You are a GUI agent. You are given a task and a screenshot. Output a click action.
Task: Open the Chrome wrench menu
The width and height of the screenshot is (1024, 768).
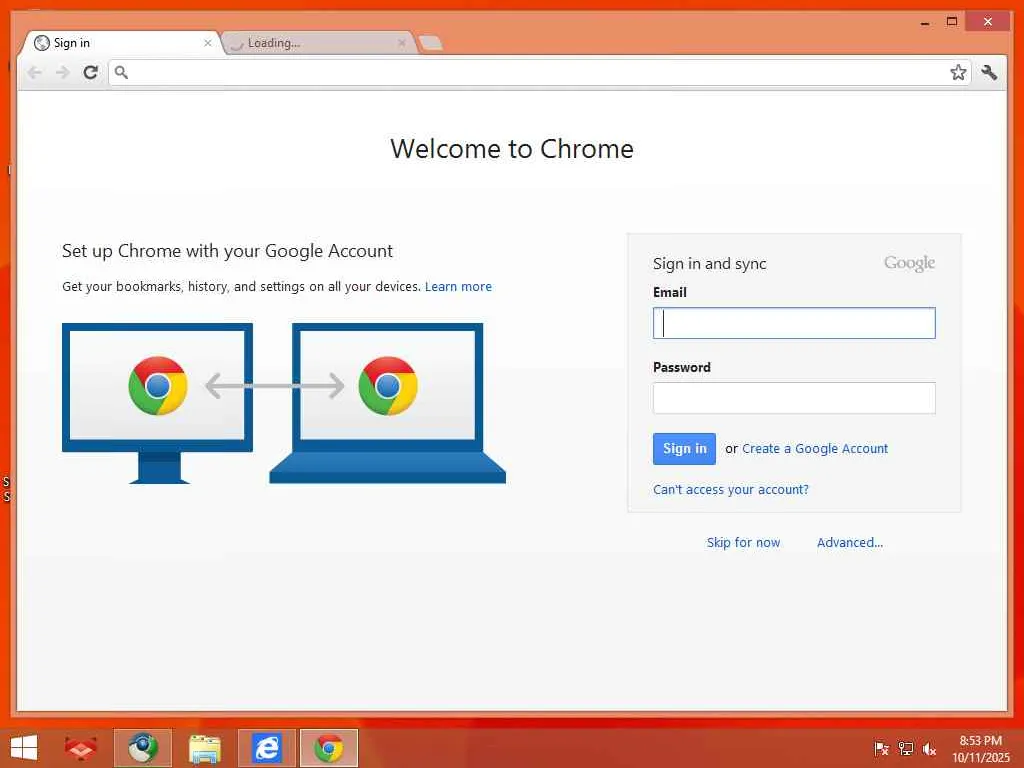pyautogui.click(x=989, y=72)
